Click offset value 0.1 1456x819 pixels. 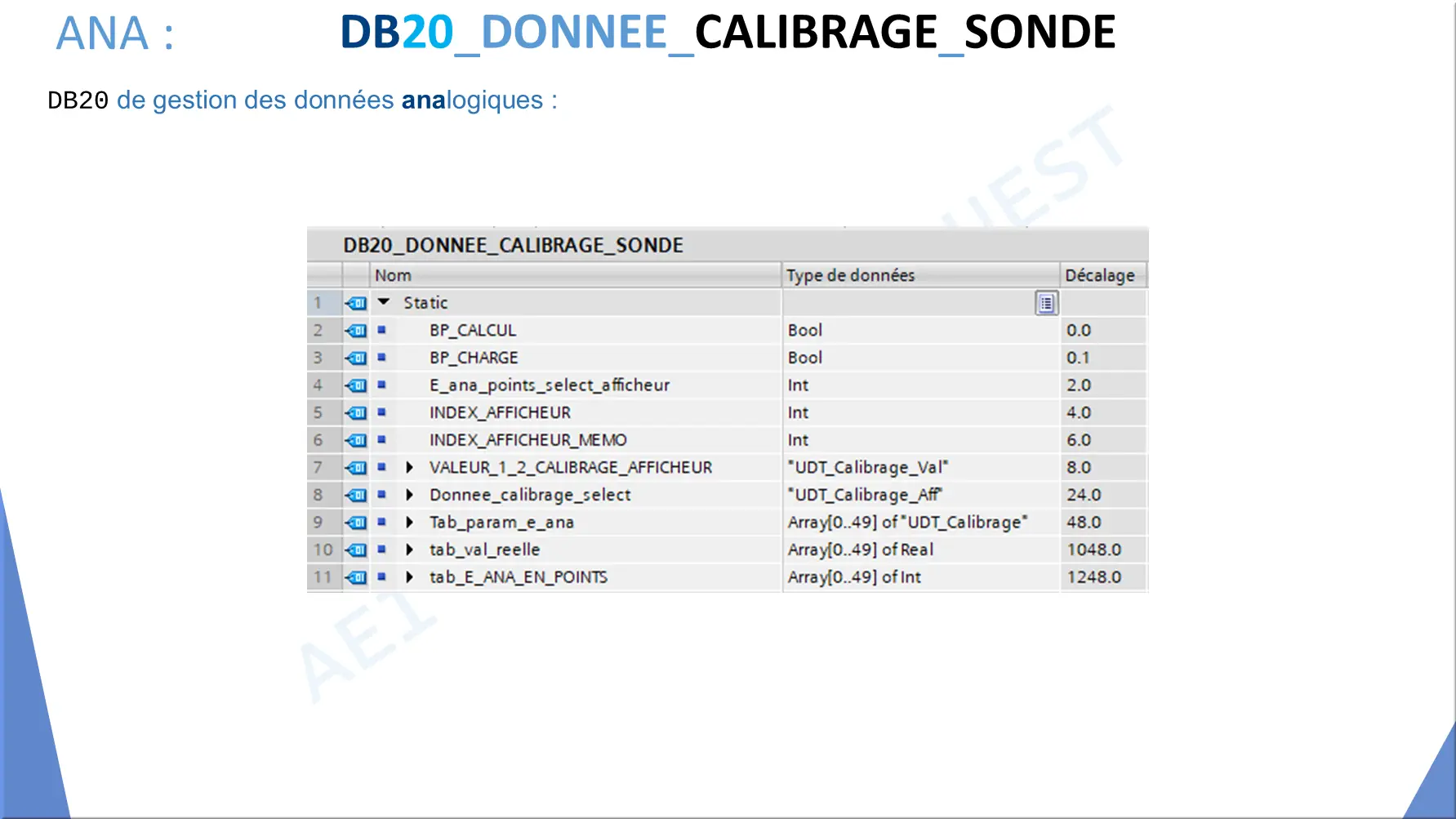[x=1078, y=358]
